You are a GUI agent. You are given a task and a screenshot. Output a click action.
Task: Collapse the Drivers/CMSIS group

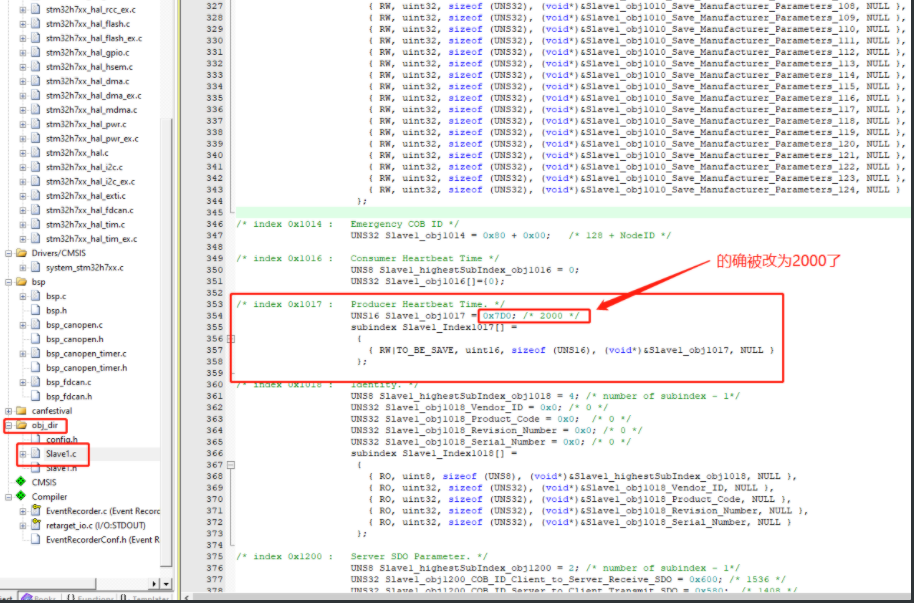click(9, 253)
